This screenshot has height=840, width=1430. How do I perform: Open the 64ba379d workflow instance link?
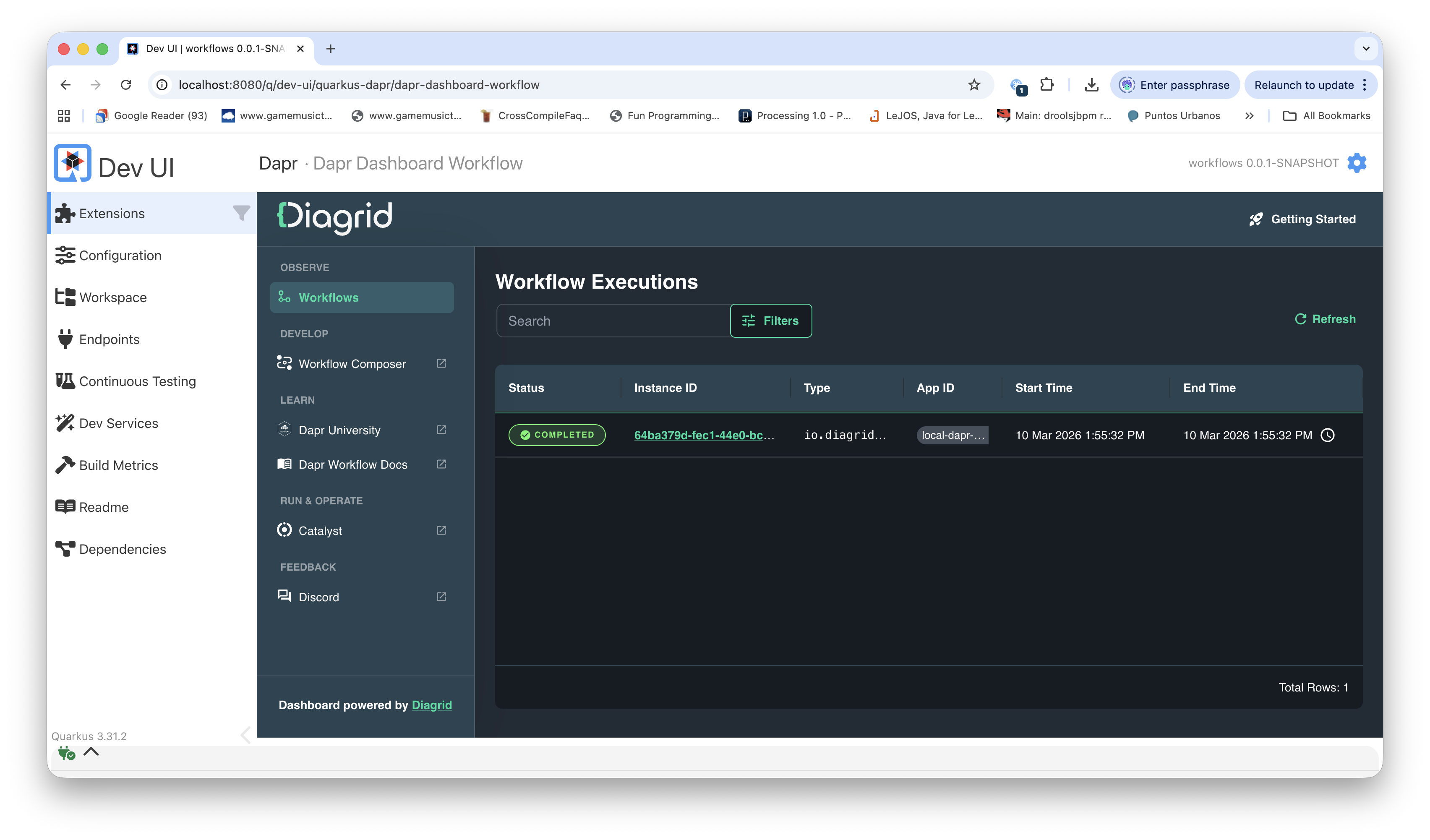[x=704, y=436]
